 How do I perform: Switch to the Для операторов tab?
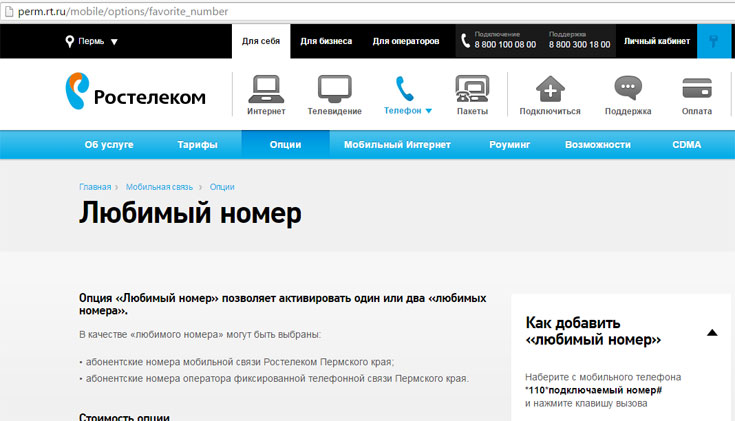(405, 42)
